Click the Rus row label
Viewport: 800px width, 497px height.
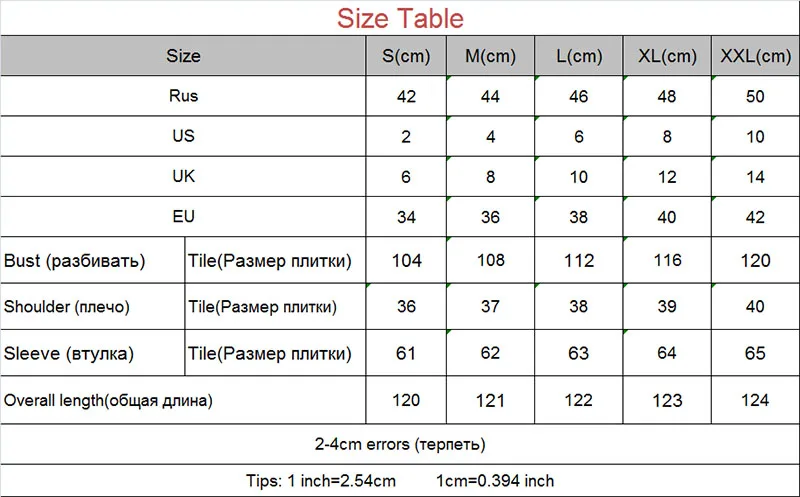tap(183, 96)
